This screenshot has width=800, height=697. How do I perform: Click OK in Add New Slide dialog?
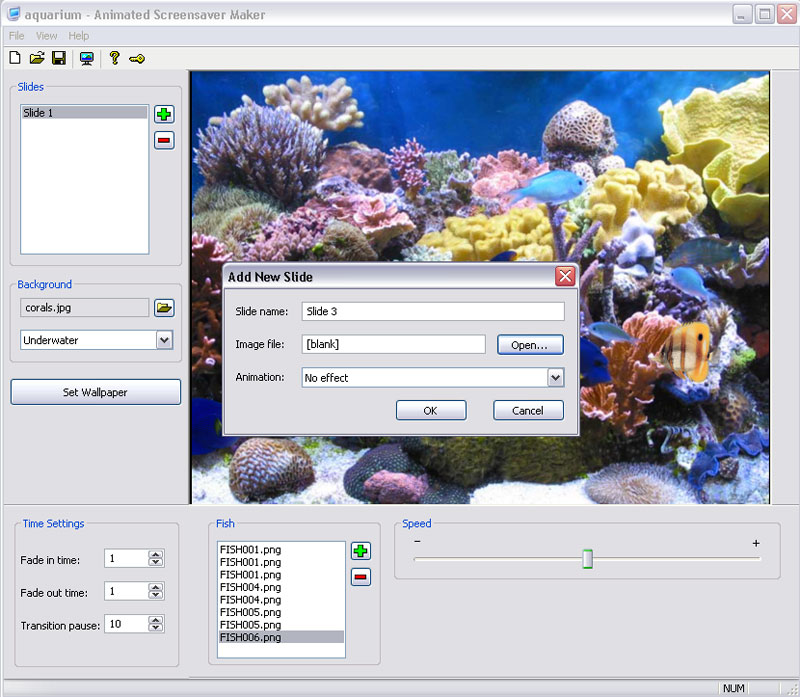pos(430,410)
